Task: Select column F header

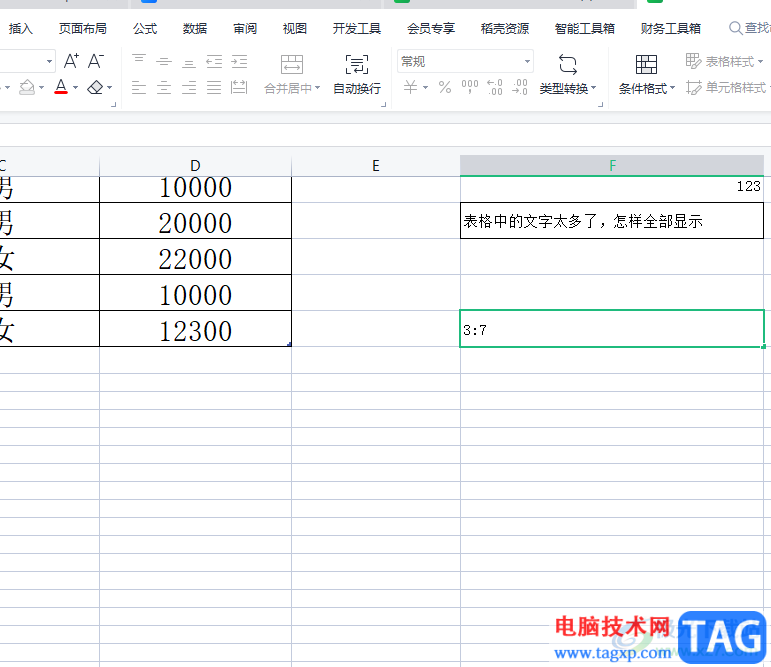Action: coord(612,166)
